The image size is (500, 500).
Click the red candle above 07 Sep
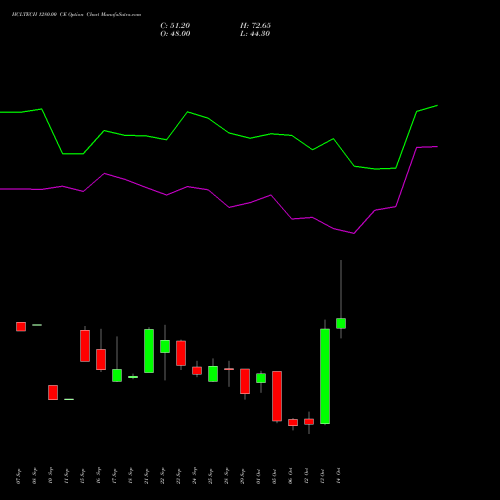pyautogui.click(x=21, y=327)
